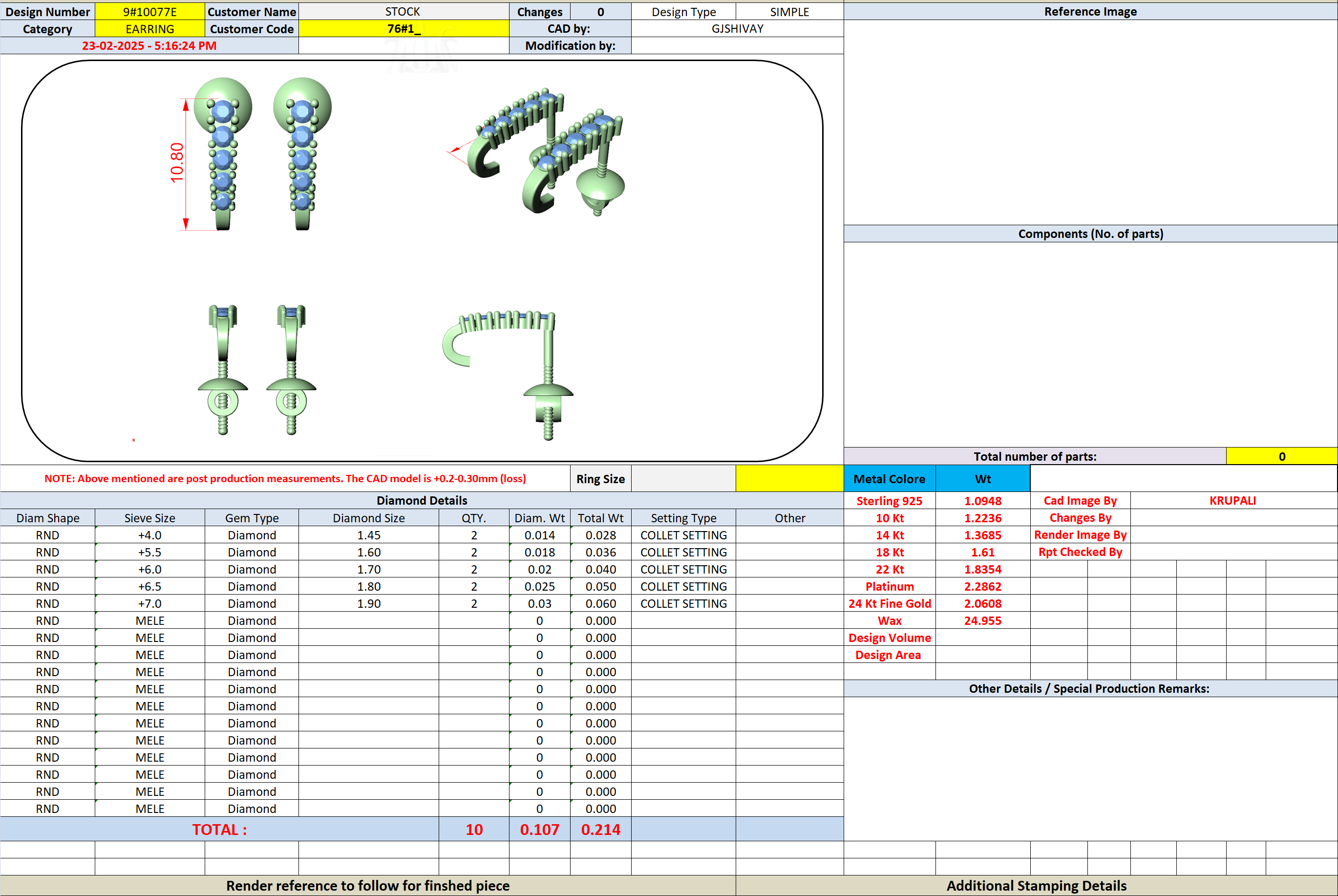This screenshot has height=896, width=1338.
Task: Click the Additional Stamping Details footer
Action: point(1036,886)
